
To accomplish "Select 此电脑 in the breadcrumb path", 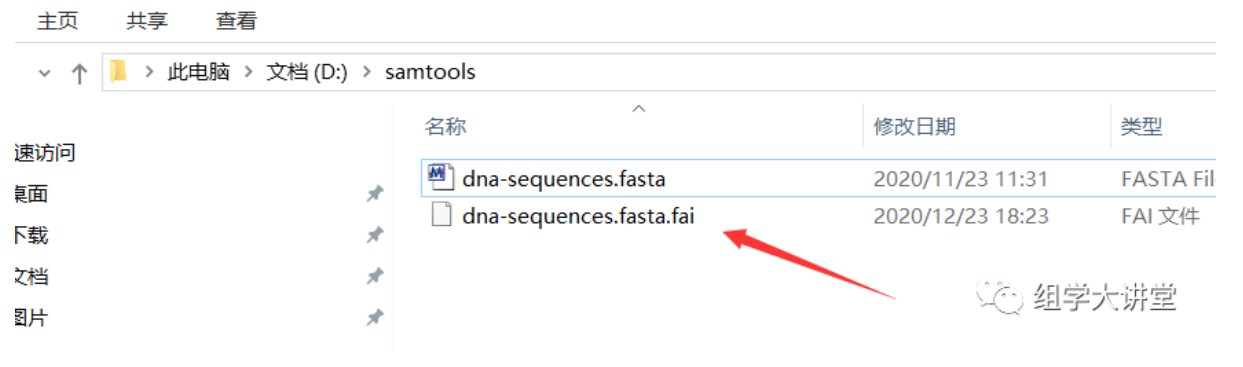I will tap(198, 72).
